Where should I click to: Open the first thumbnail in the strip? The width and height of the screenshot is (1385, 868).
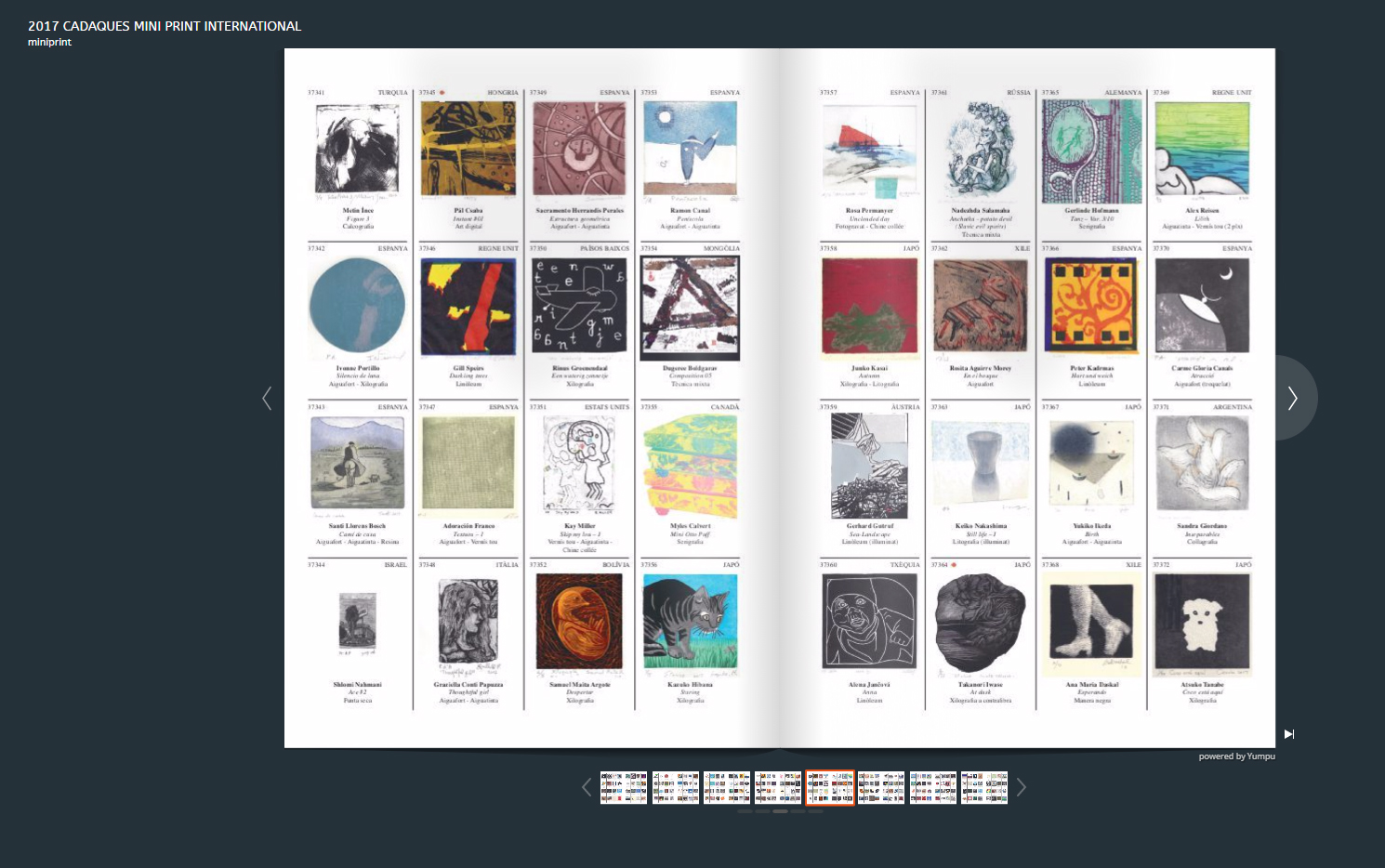(624, 787)
